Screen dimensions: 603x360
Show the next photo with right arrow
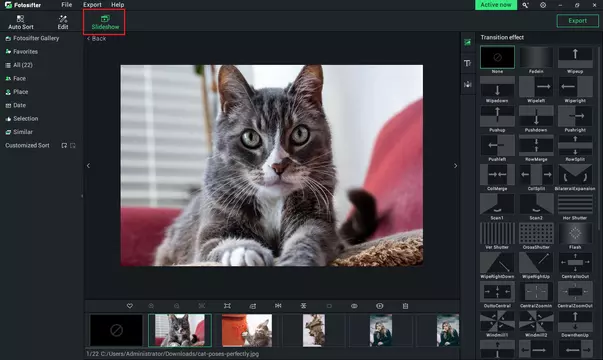click(x=455, y=166)
